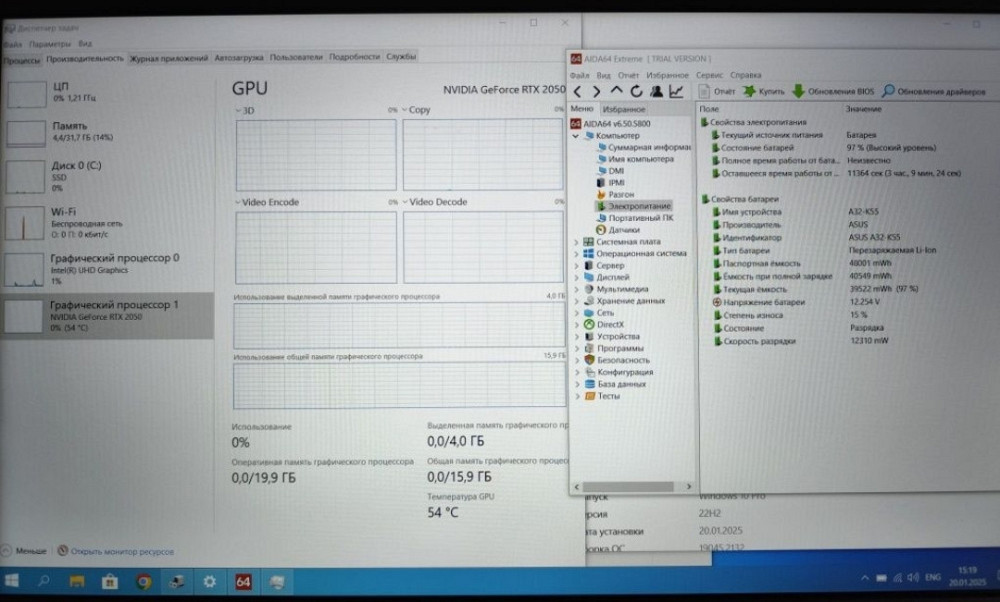Switch to the Автозагрузка tab
This screenshot has height=602, width=1000.
tap(239, 58)
